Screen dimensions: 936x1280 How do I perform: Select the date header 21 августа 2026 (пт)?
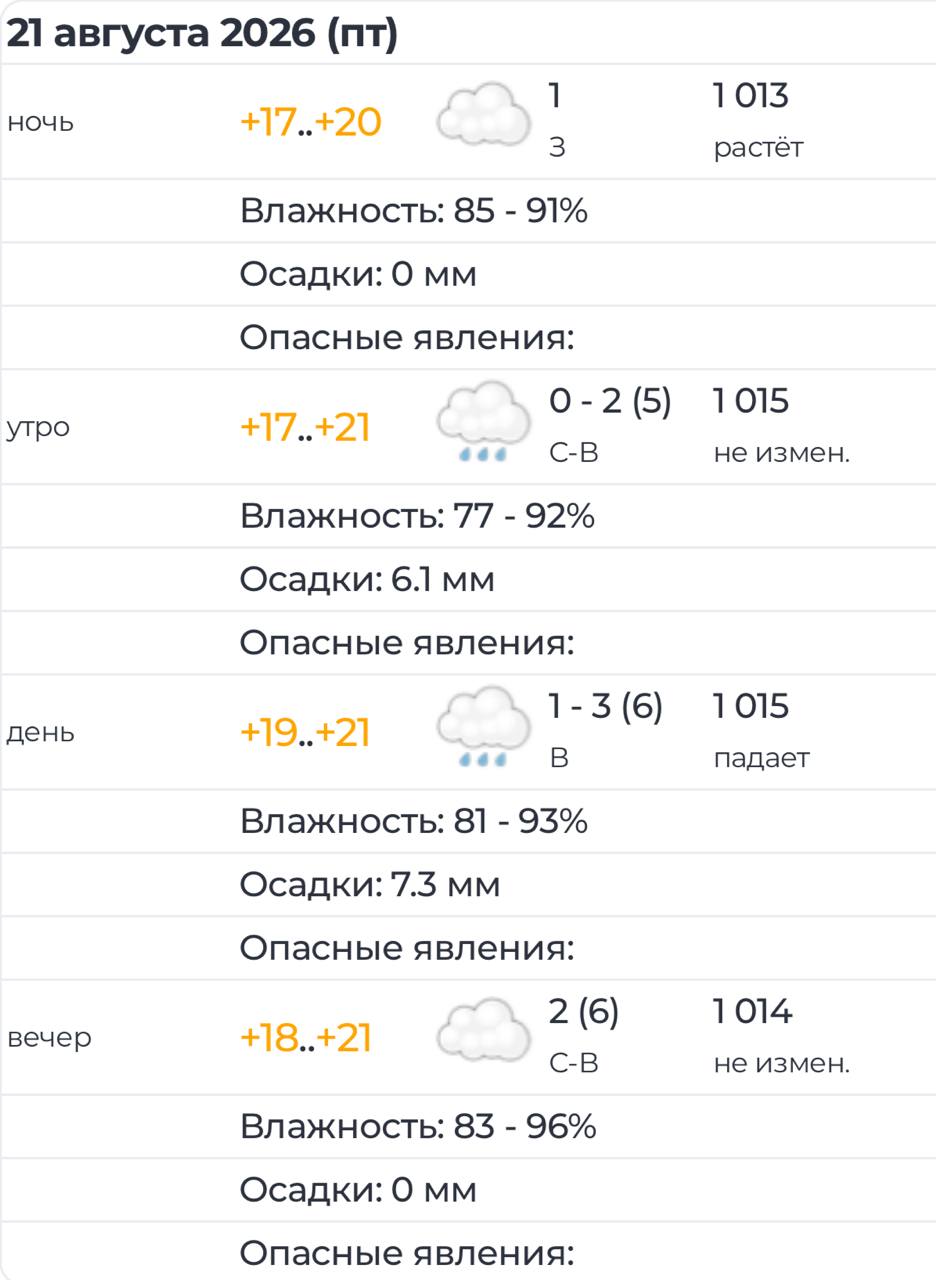202,34
